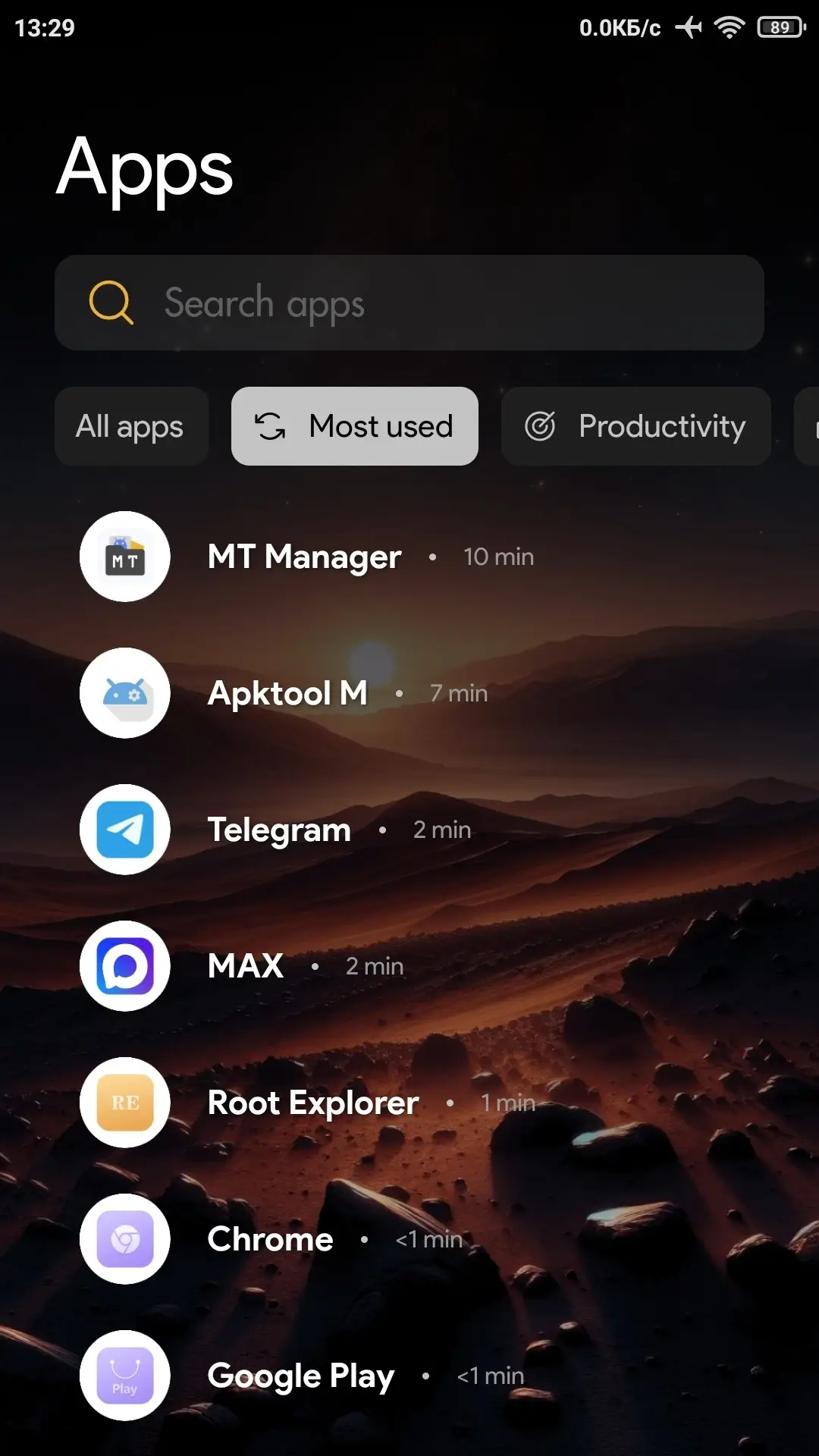Open the Chrome browser icon

125,1239
